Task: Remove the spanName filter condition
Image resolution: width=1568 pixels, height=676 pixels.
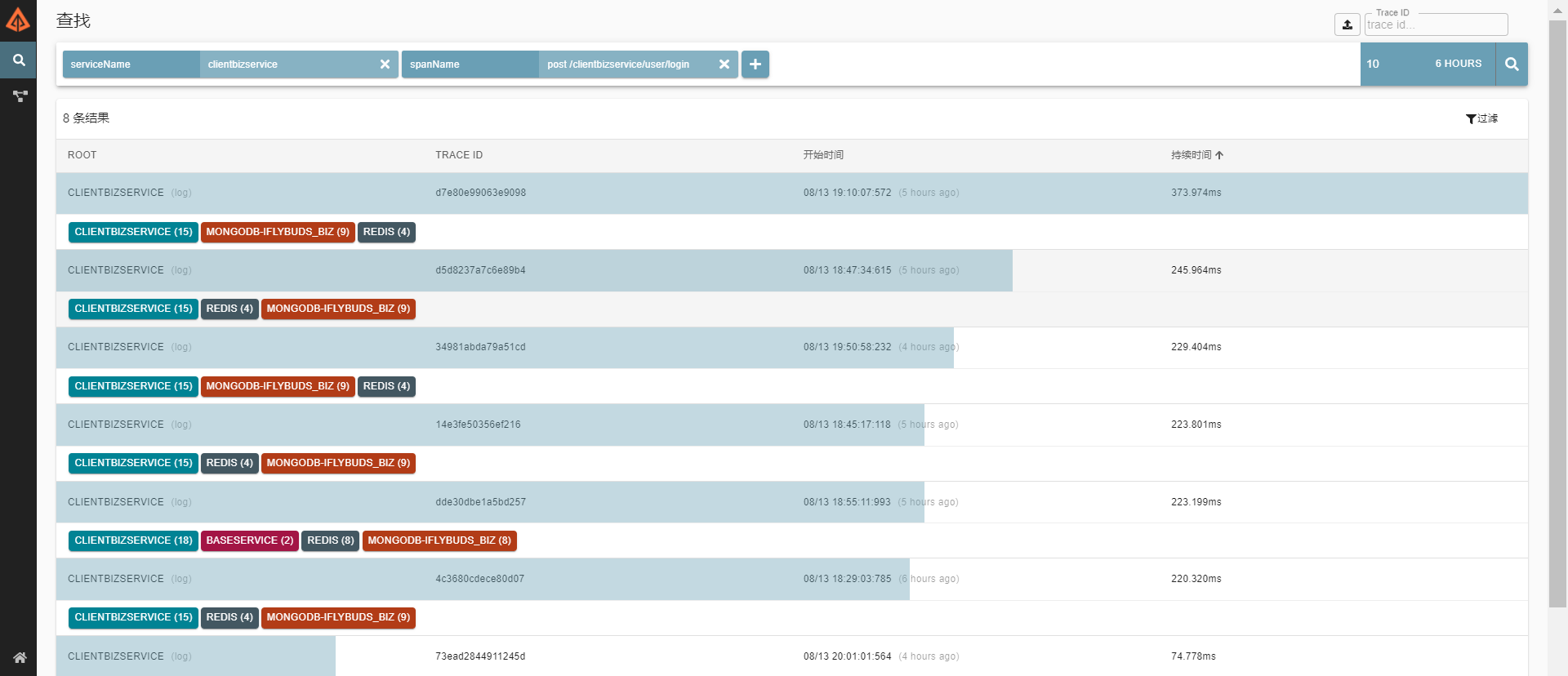Action: (724, 64)
